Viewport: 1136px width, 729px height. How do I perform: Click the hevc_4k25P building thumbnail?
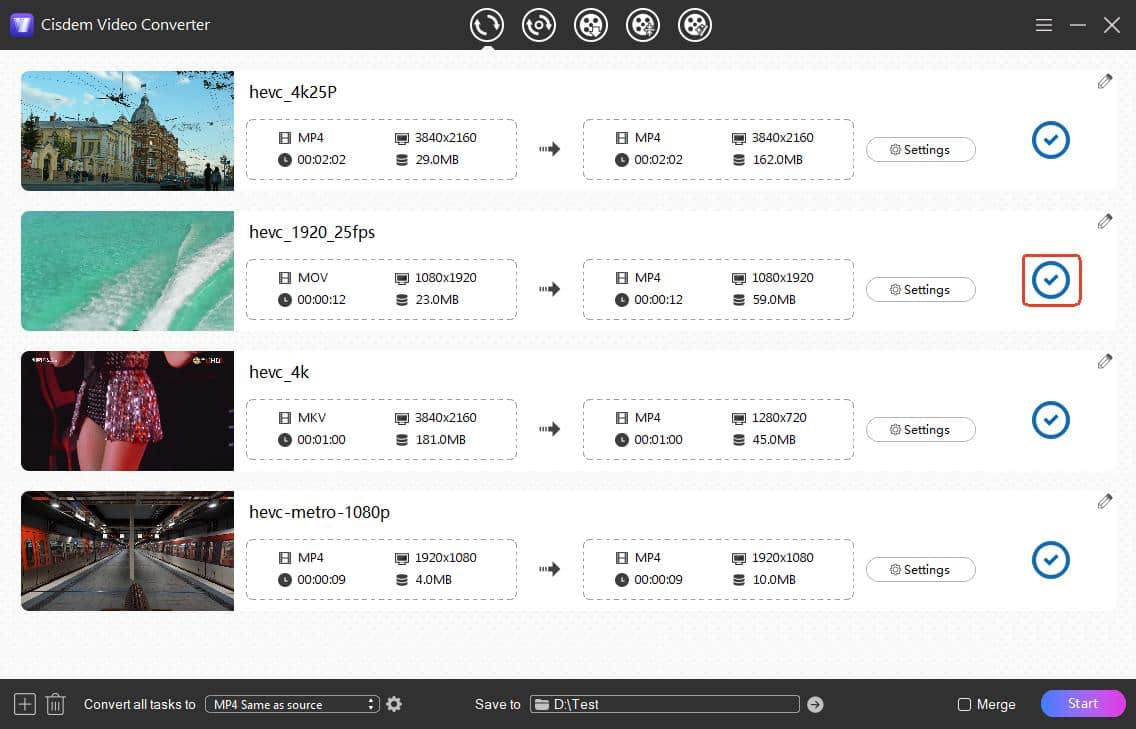coord(128,130)
